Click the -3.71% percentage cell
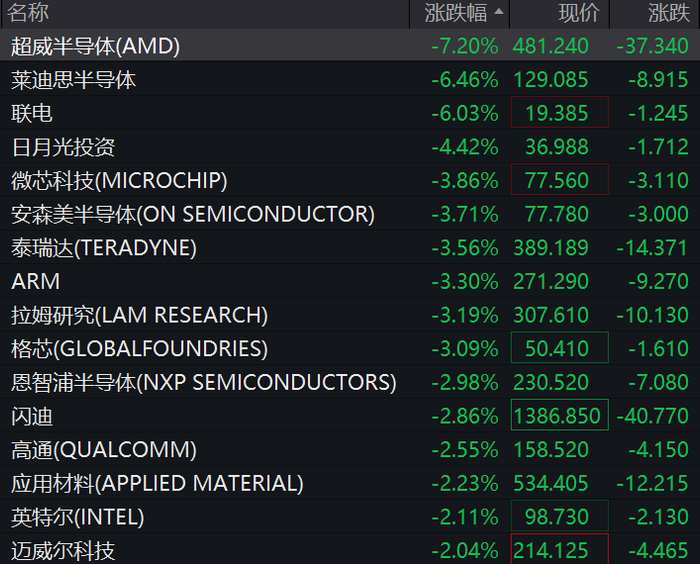The height and width of the screenshot is (564, 700). pyautogui.click(x=465, y=214)
